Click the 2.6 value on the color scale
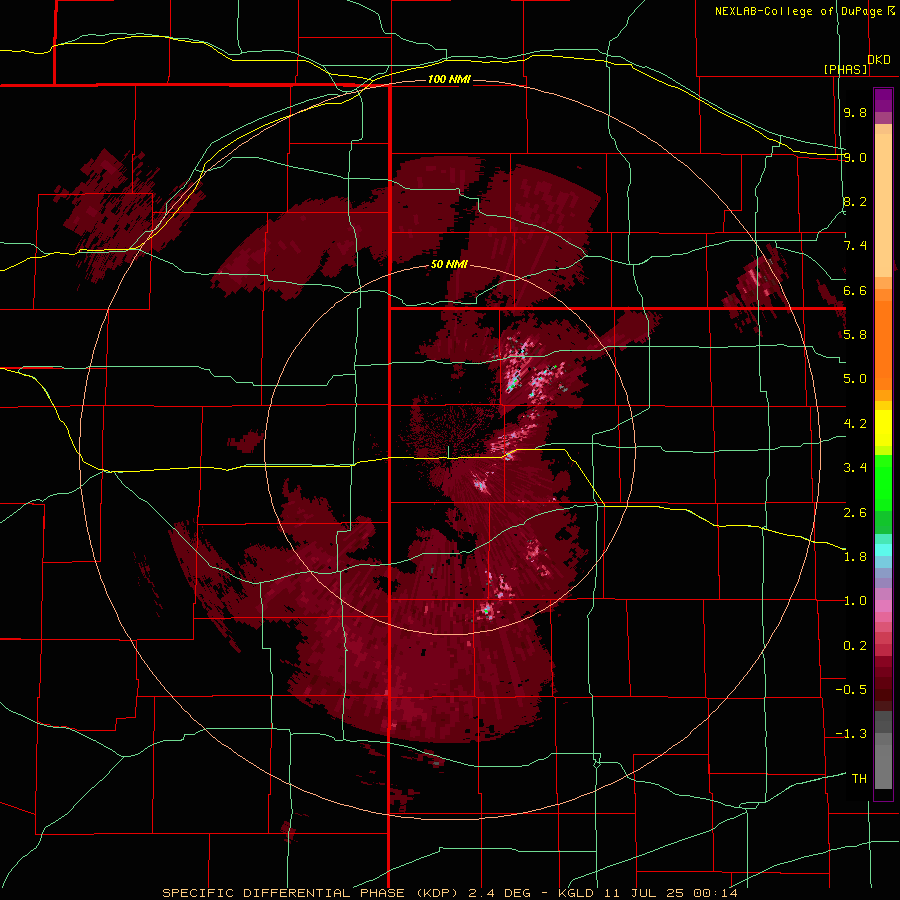This screenshot has width=900, height=900. [855, 512]
